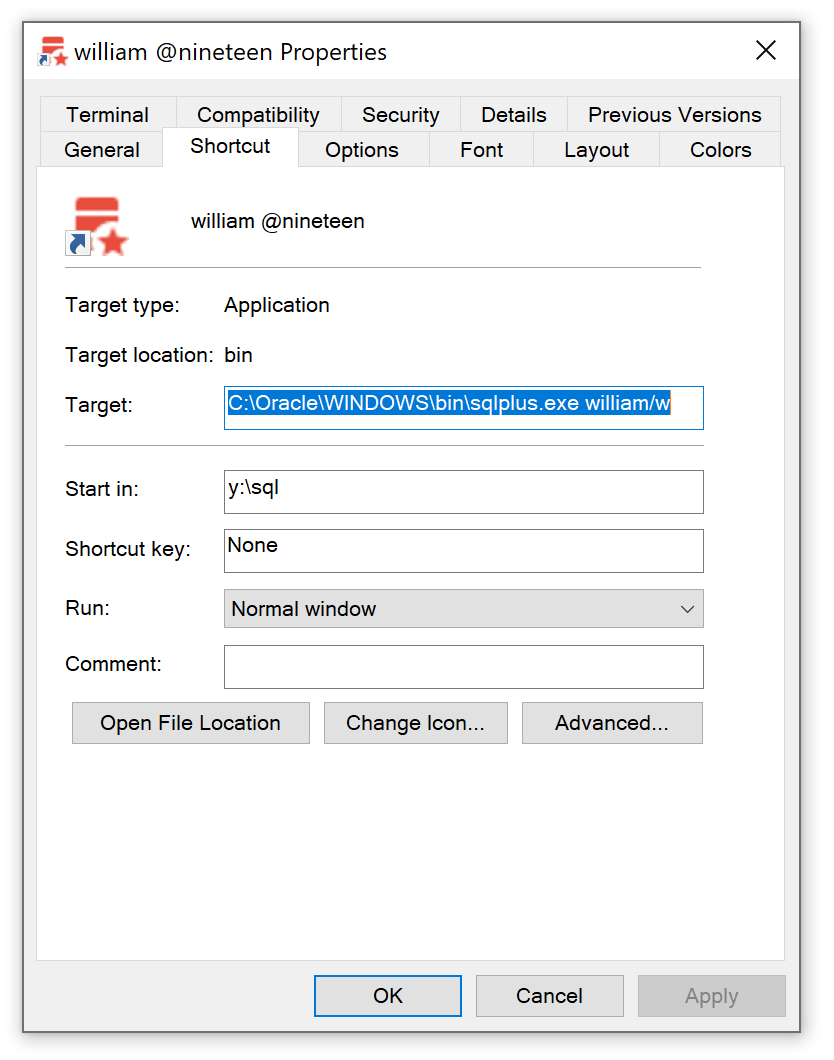Viewport: 834px width, 1060px height.
Task: Click the Start in field
Action: (x=464, y=492)
